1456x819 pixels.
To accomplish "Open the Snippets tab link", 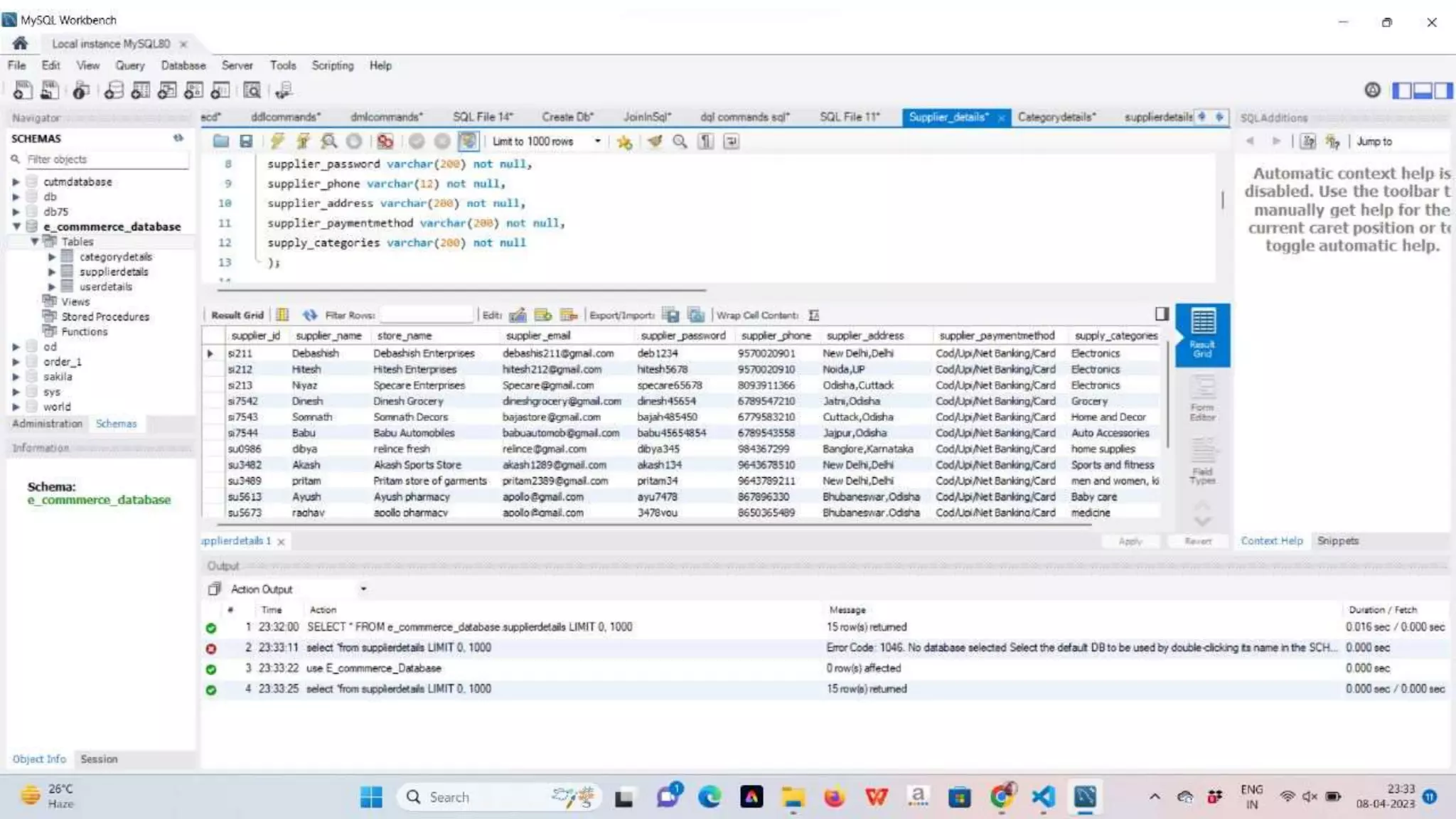I will point(1337,540).
